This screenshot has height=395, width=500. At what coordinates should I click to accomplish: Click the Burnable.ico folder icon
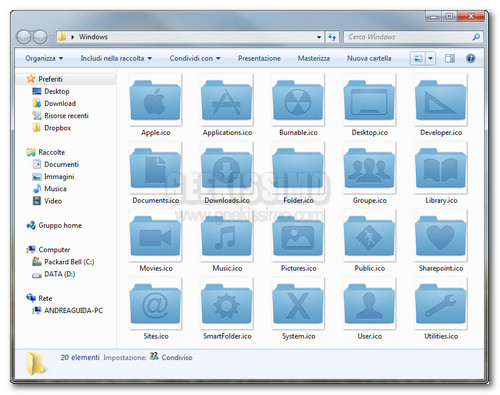(298, 100)
